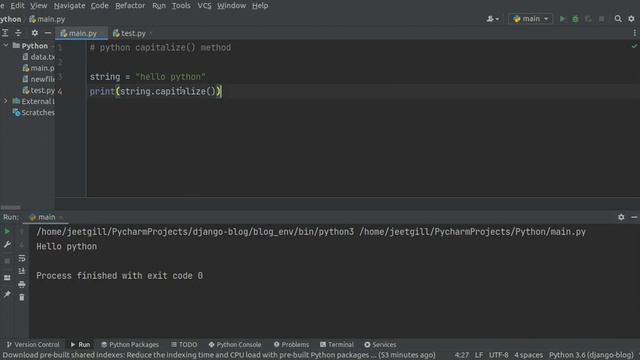Click Scroll to End icon in Run panel

click(x=22, y=271)
